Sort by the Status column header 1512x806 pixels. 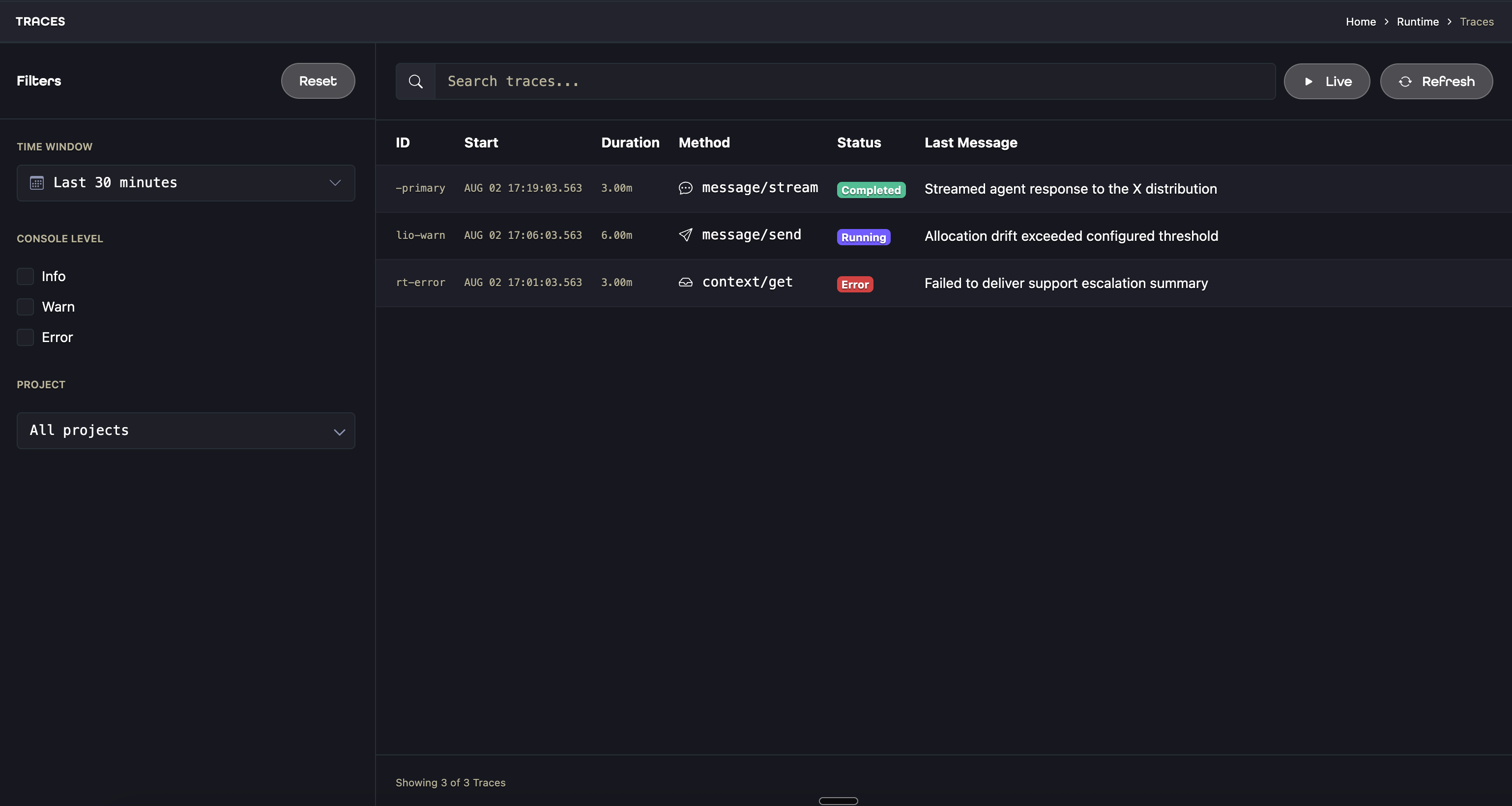point(859,143)
